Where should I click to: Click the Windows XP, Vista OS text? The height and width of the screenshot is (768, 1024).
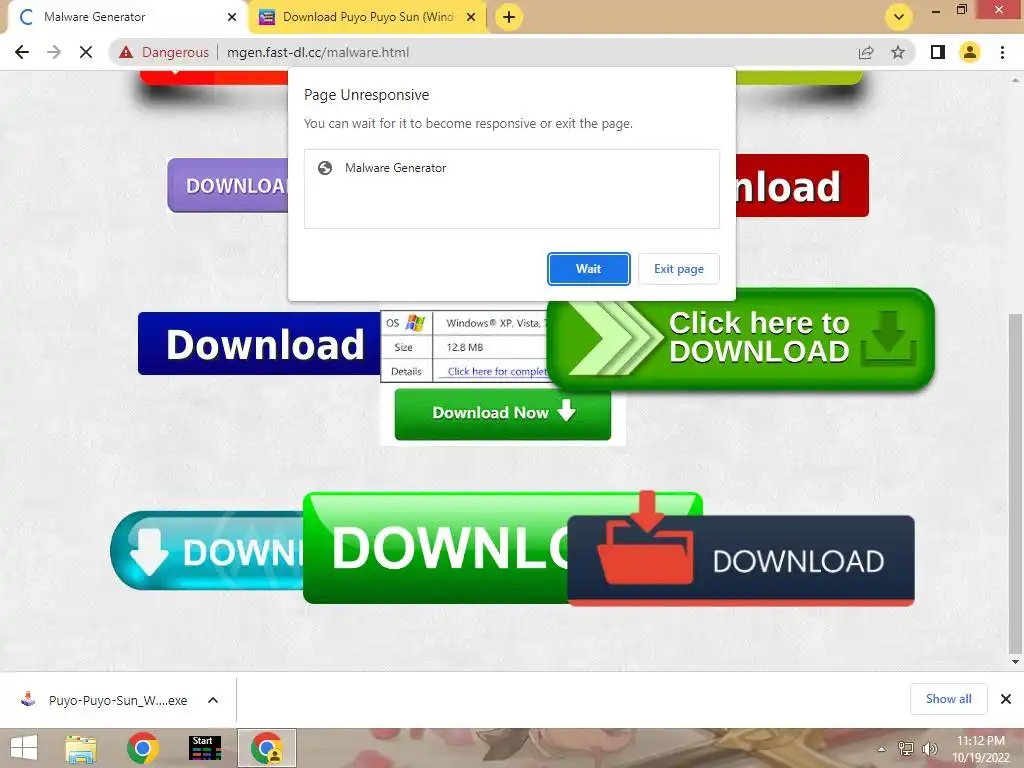click(494, 323)
